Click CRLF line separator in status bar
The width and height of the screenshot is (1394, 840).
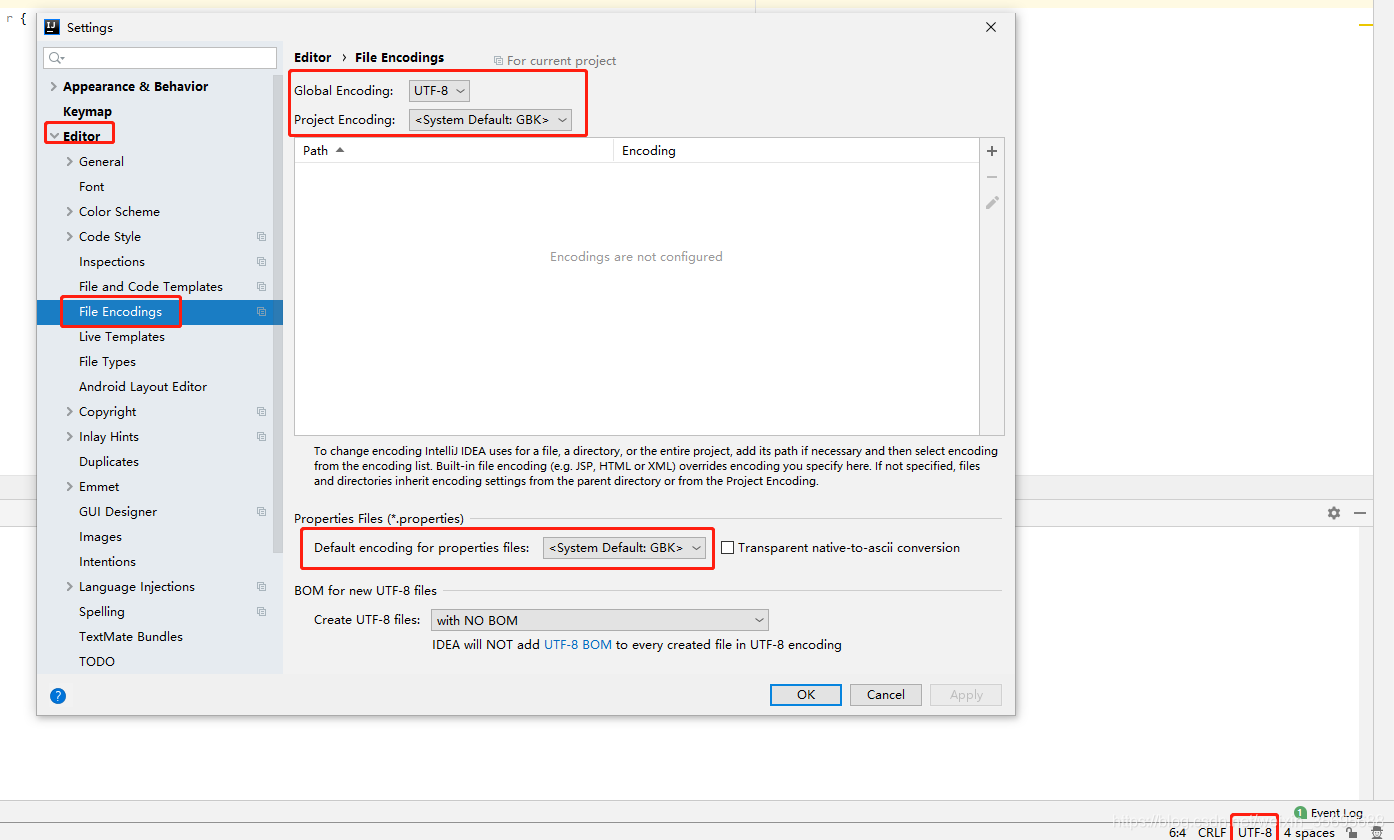tap(1212, 832)
